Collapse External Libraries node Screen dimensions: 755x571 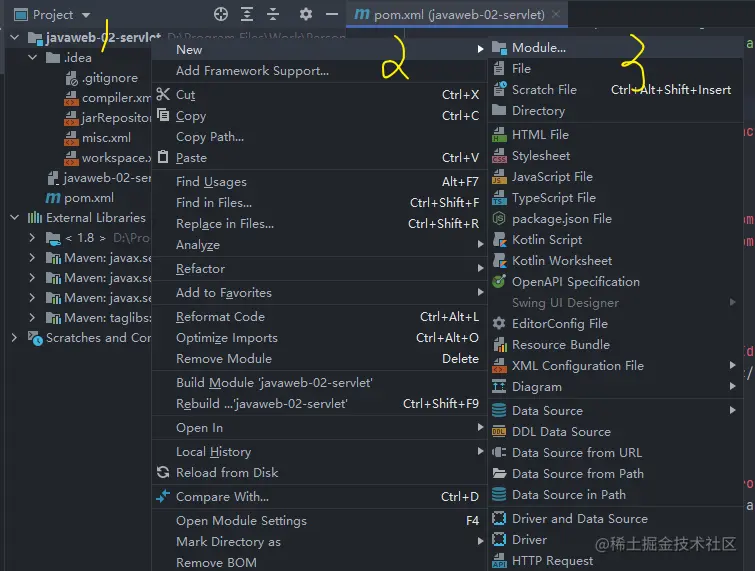click(x=15, y=218)
